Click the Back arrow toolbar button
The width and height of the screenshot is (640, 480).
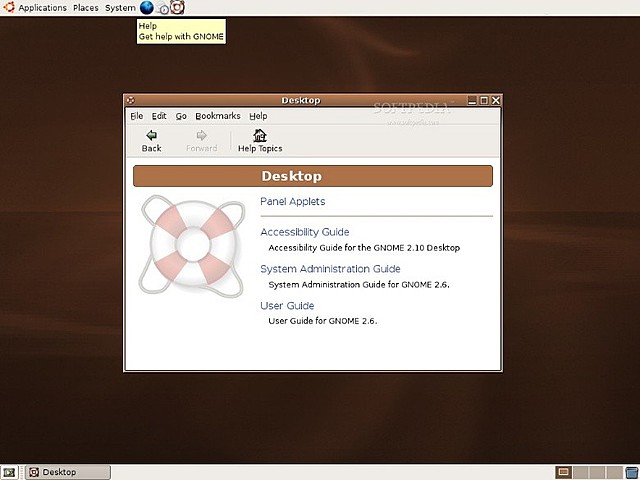(x=151, y=141)
